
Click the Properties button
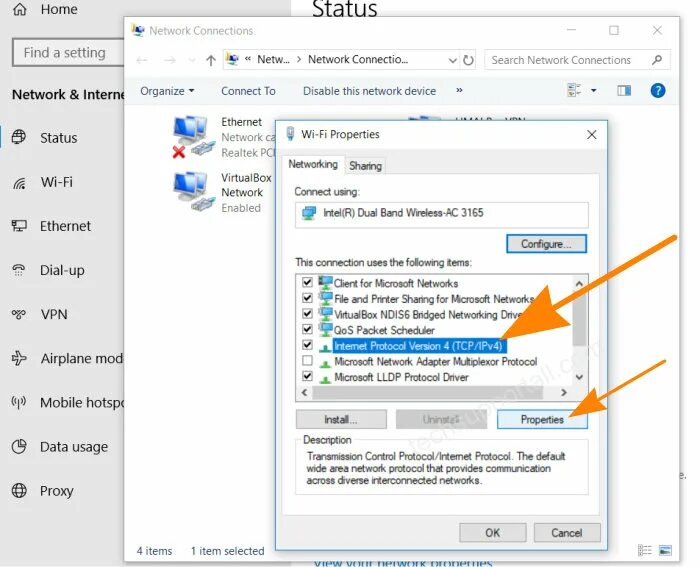click(x=542, y=420)
